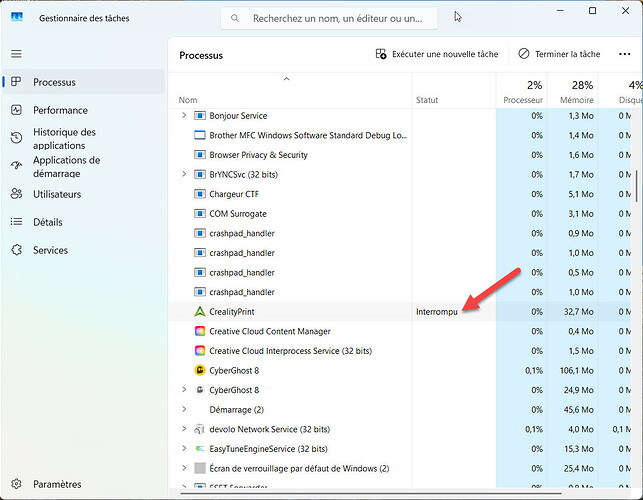Click the yellow CyberGhost 8 icon

point(200,370)
